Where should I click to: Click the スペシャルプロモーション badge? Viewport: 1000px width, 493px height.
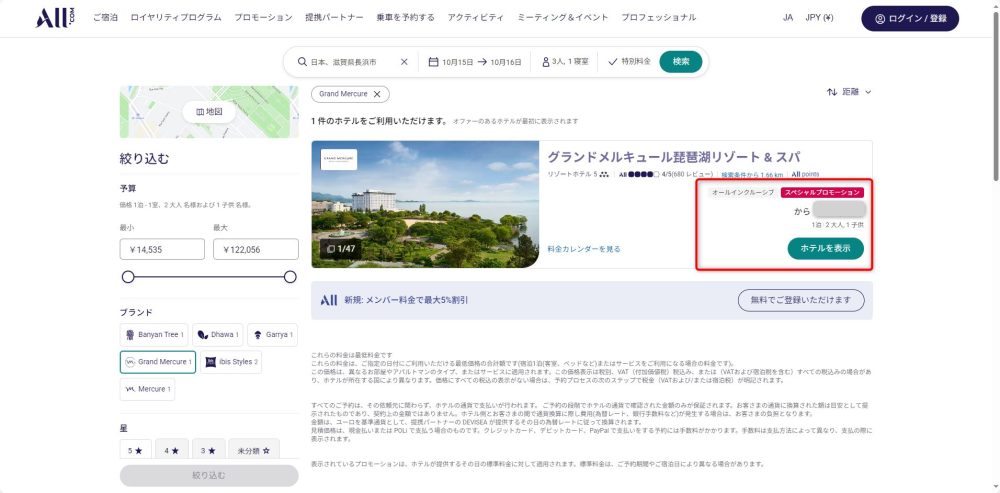pos(822,192)
